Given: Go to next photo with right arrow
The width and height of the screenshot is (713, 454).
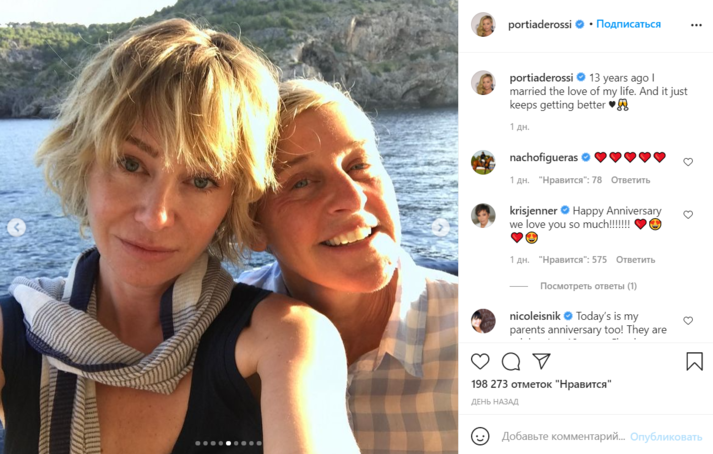Looking at the screenshot, I should click(440, 228).
